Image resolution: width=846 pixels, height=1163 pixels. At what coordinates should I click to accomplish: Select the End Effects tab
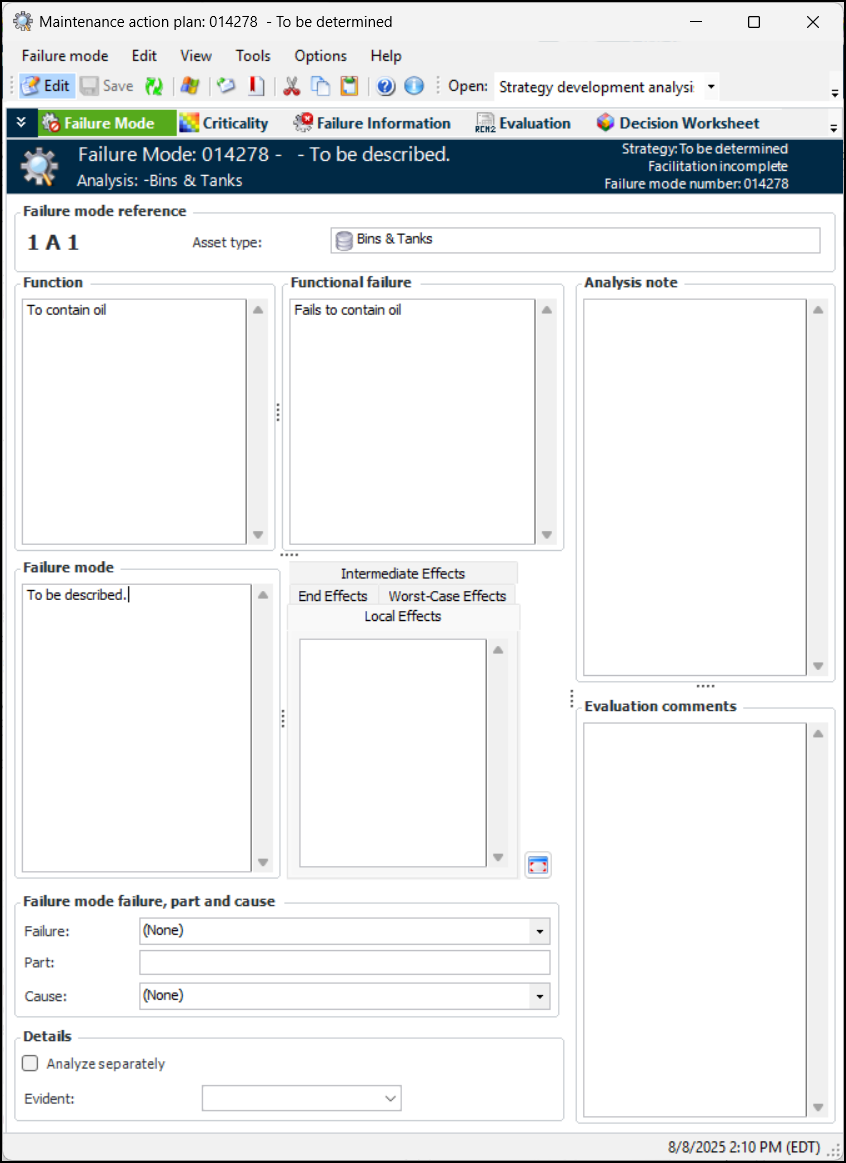coord(333,596)
